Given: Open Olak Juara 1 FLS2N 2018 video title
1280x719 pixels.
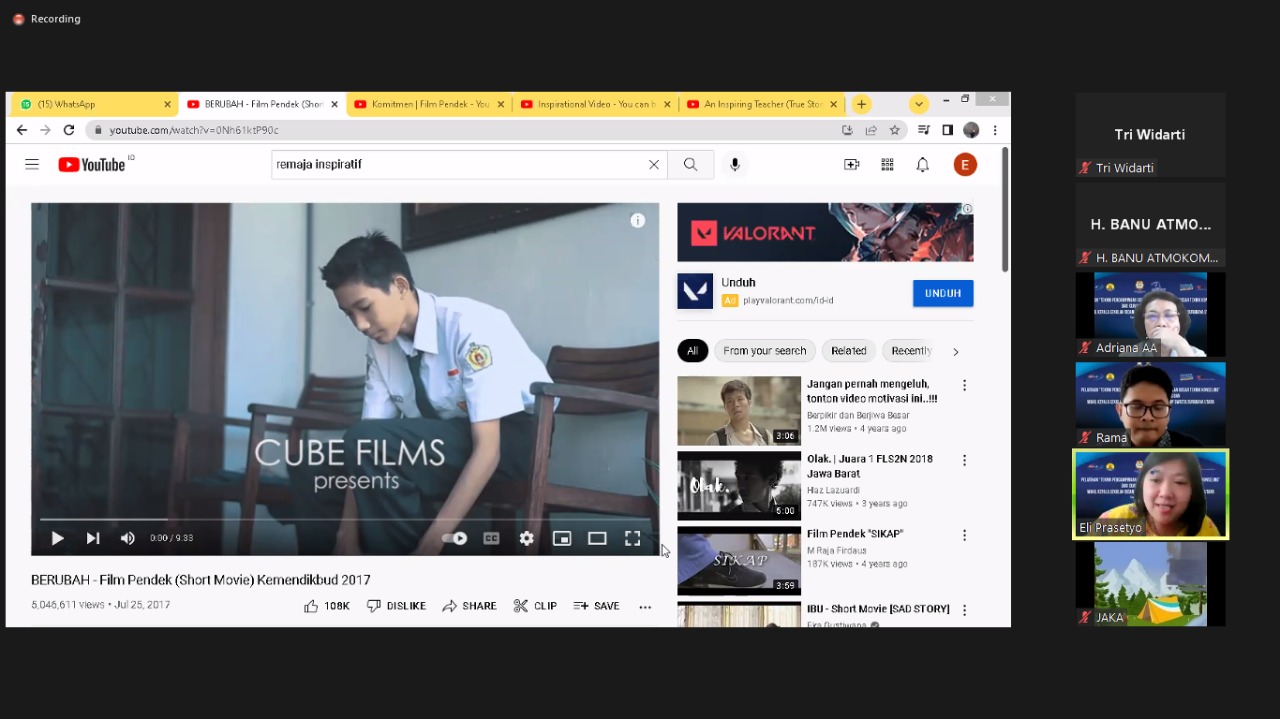Looking at the screenshot, I should coord(870,466).
